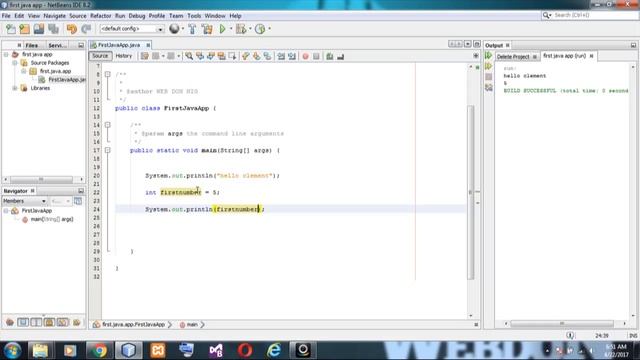Click the Clean and Build Project icon

tap(207, 29)
